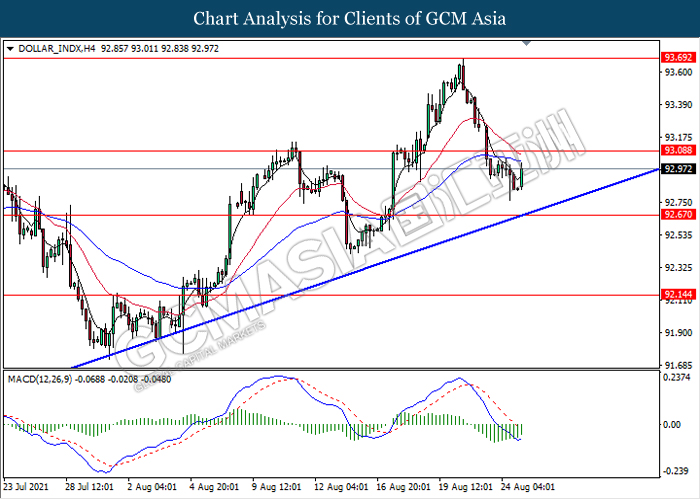Click the chart title mentioning GCM Asia
The width and height of the screenshot is (700, 500).
pos(349,18)
